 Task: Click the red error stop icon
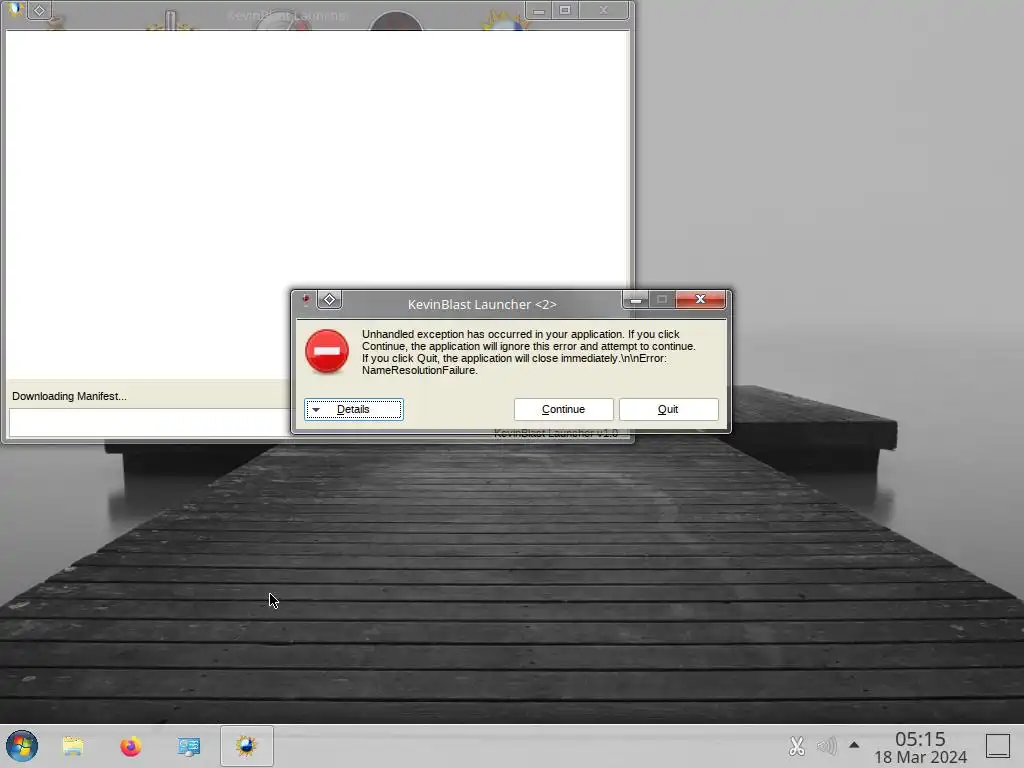(x=327, y=351)
